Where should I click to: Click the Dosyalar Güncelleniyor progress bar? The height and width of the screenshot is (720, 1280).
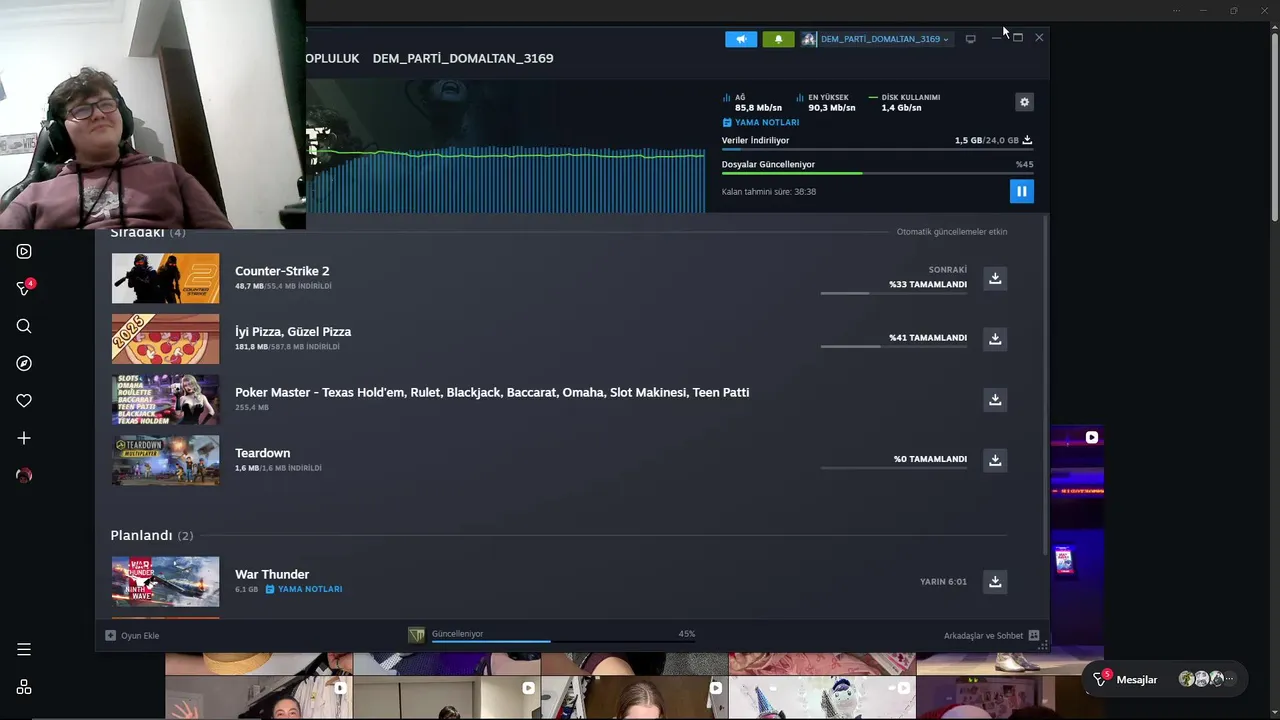(877, 173)
